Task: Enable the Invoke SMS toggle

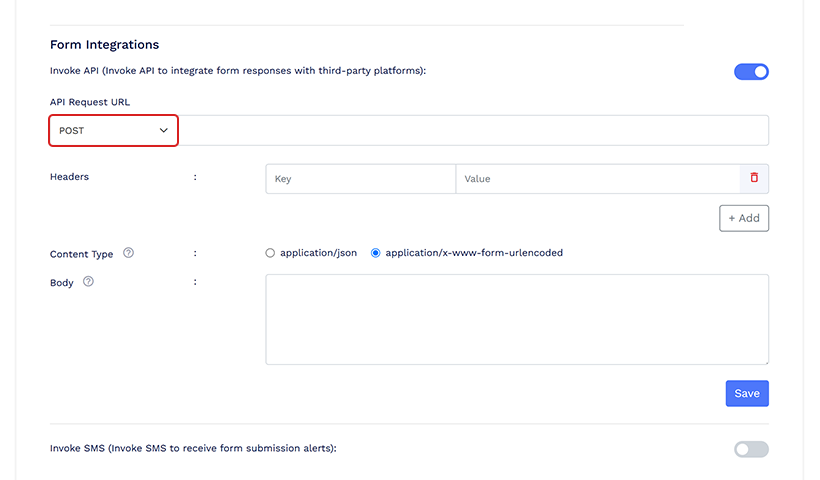Action: [x=751, y=449]
